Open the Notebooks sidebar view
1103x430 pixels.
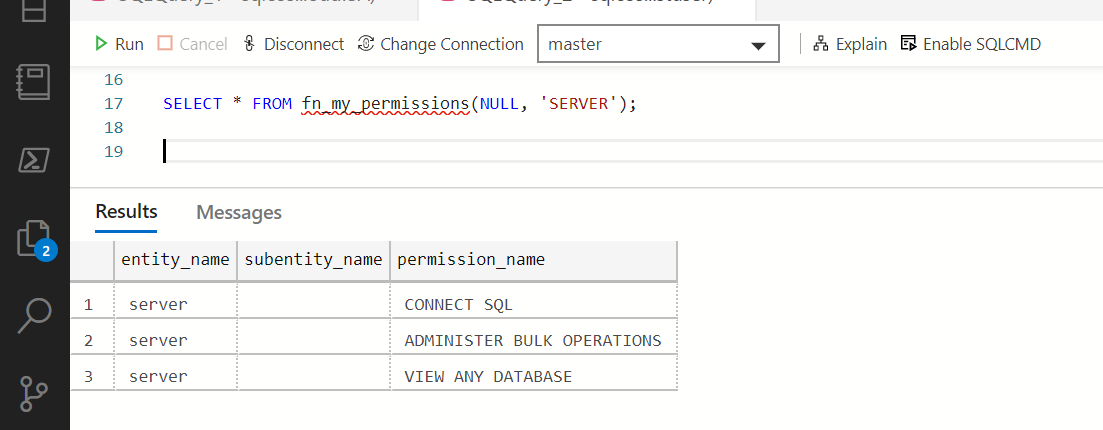(x=34, y=83)
